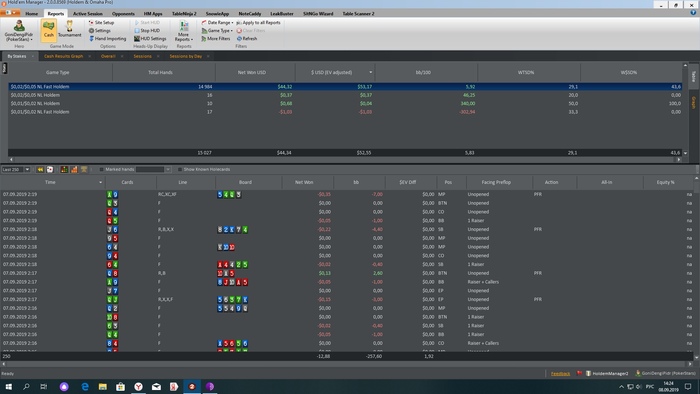Open the Game Type dropdown
This screenshot has width=700, height=394.
[x=217, y=30]
